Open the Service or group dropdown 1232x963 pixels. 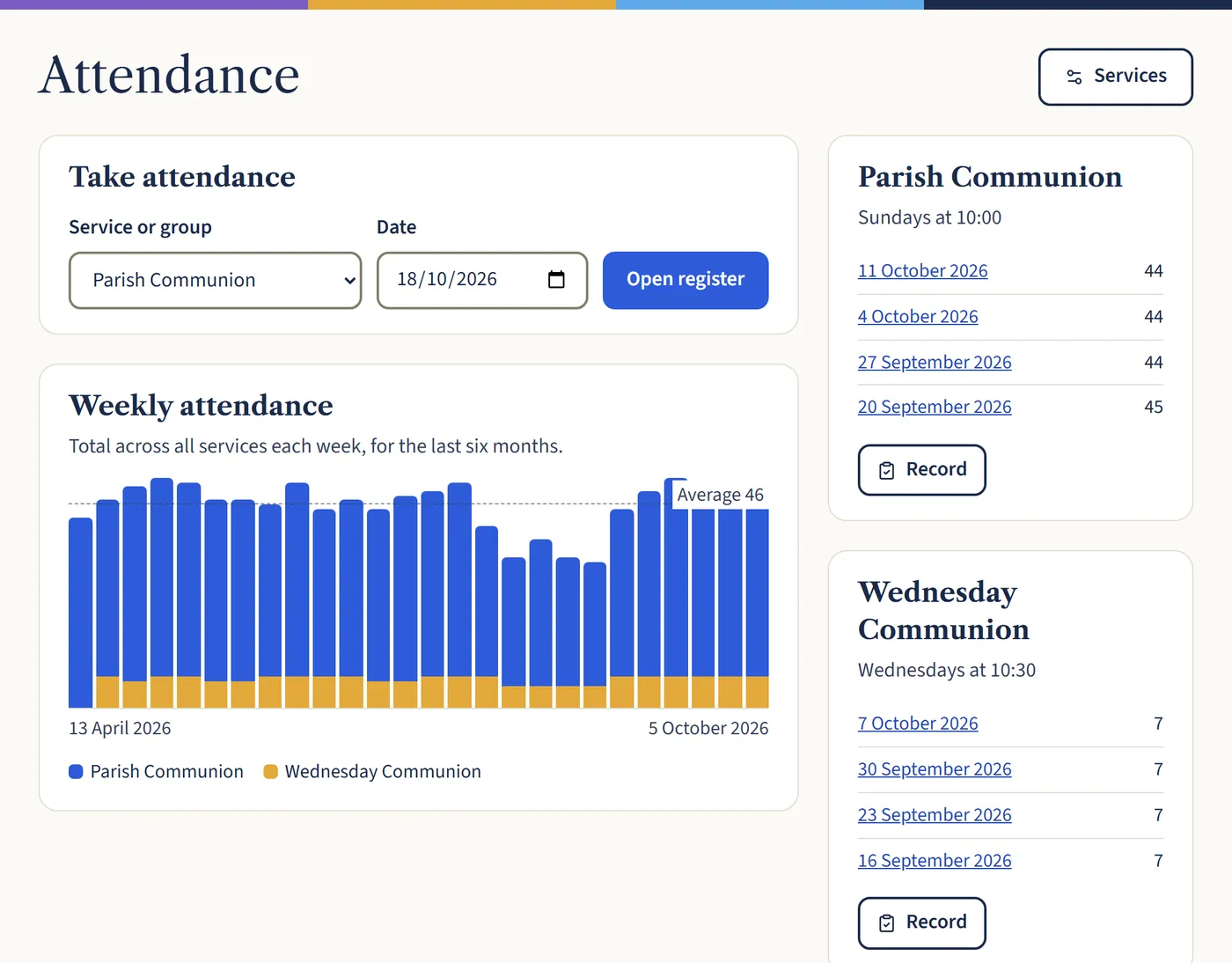coord(216,280)
